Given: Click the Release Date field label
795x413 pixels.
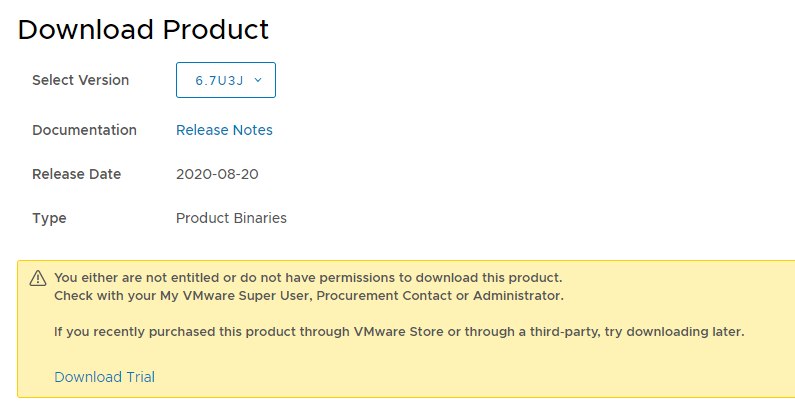Looking at the screenshot, I should (x=77, y=174).
